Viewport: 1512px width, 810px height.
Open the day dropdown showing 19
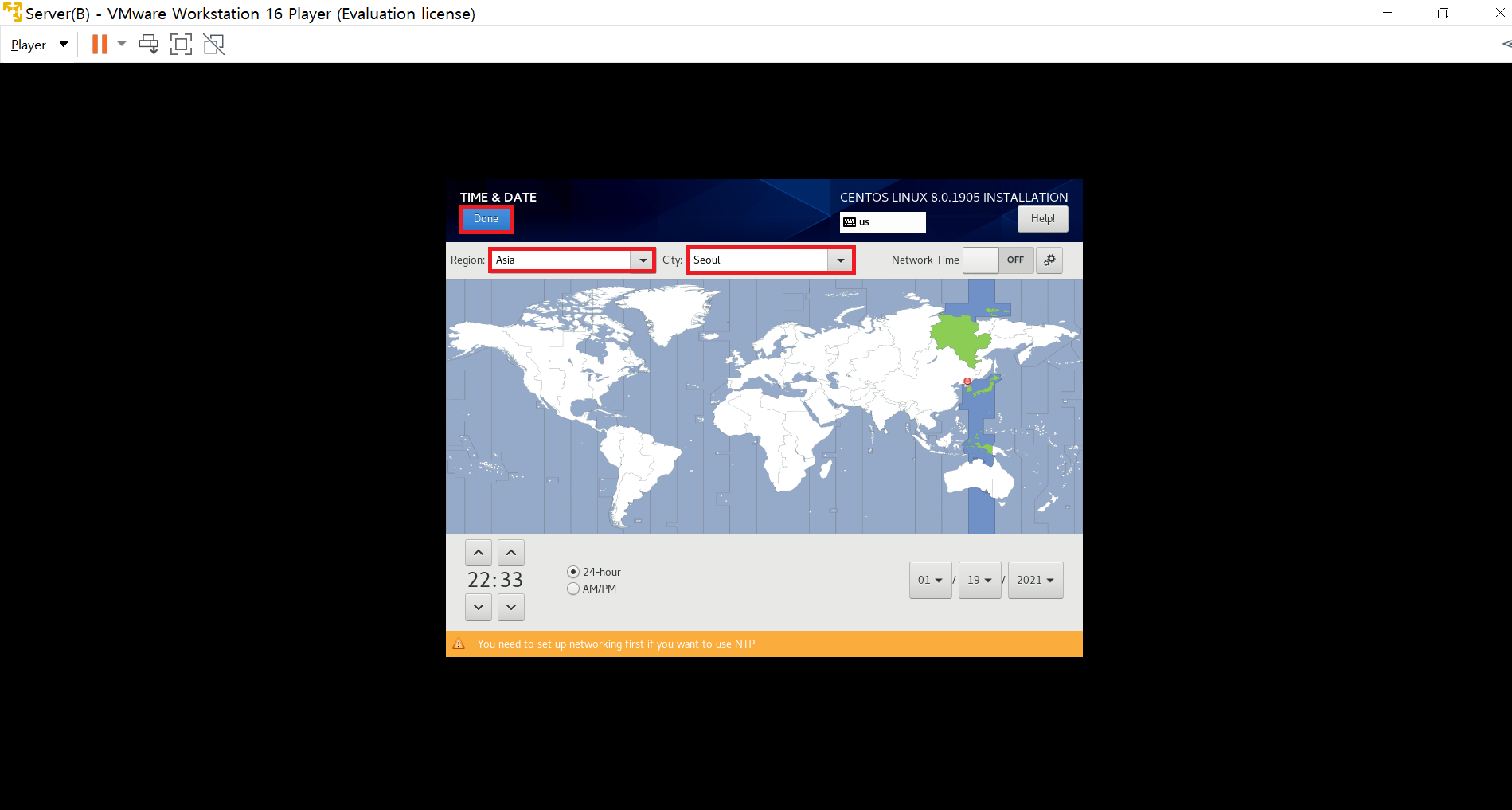(979, 580)
